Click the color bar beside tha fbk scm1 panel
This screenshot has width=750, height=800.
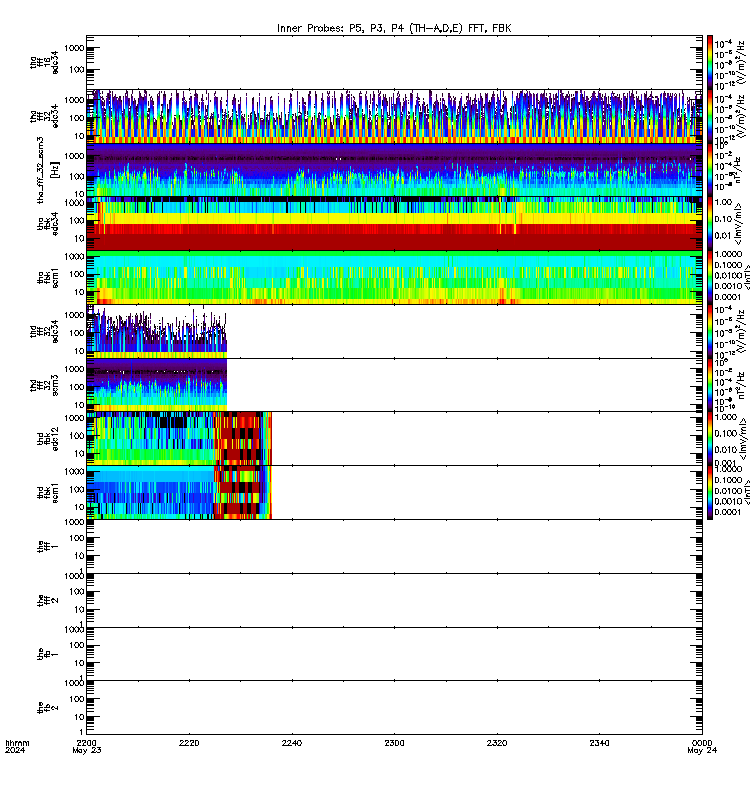710,278
